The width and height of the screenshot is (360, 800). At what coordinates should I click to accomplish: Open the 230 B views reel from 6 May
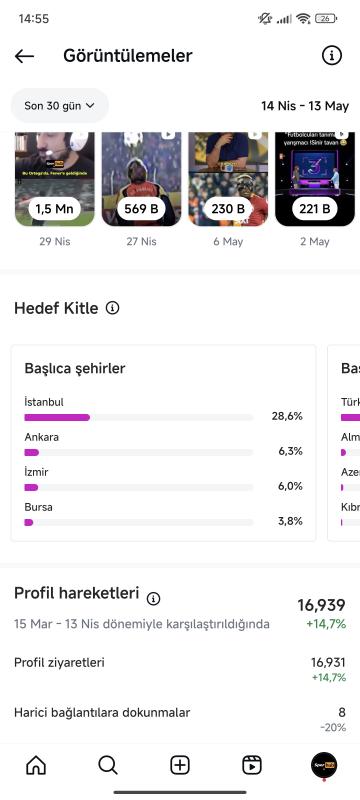pos(228,179)
